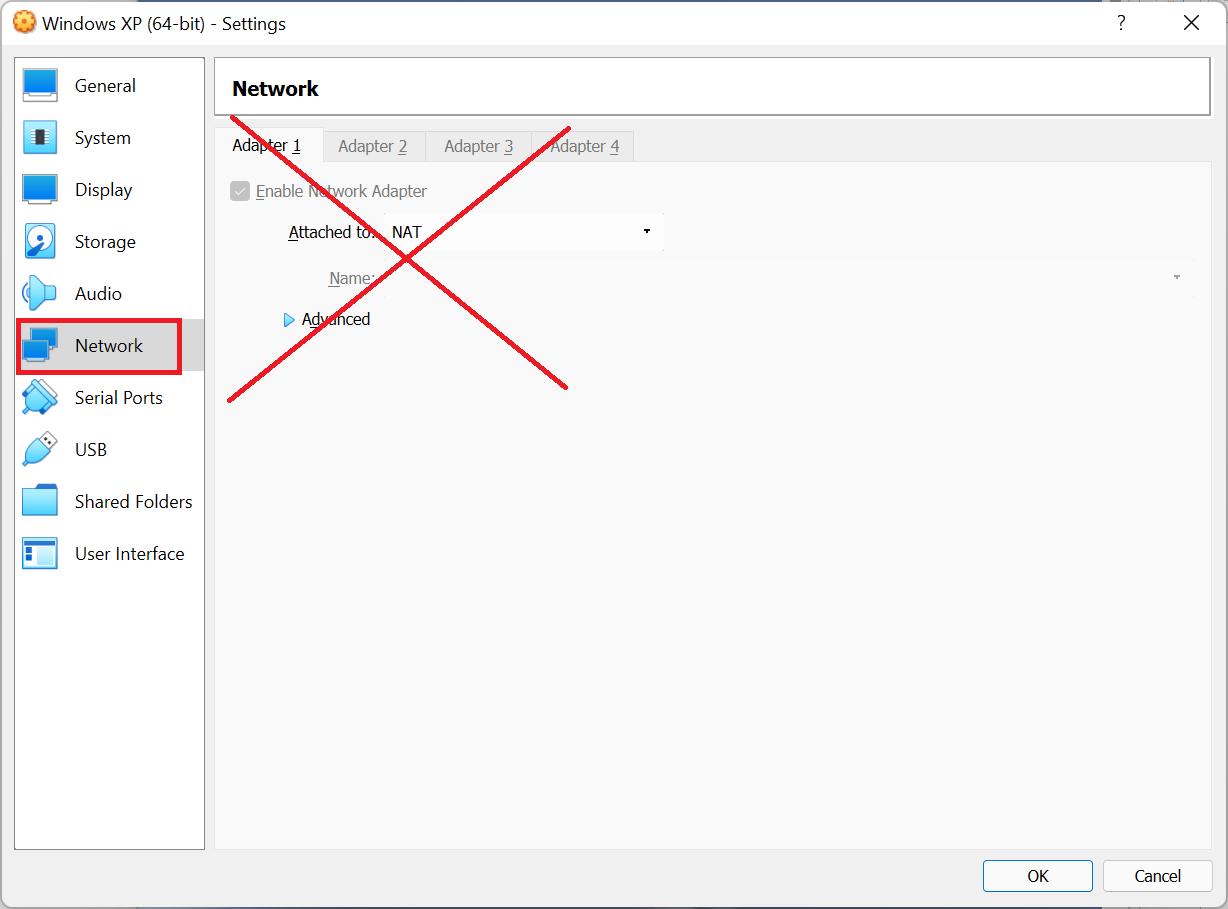
Task: Open the Serial Ports connector icon
Action: [40, 398]
